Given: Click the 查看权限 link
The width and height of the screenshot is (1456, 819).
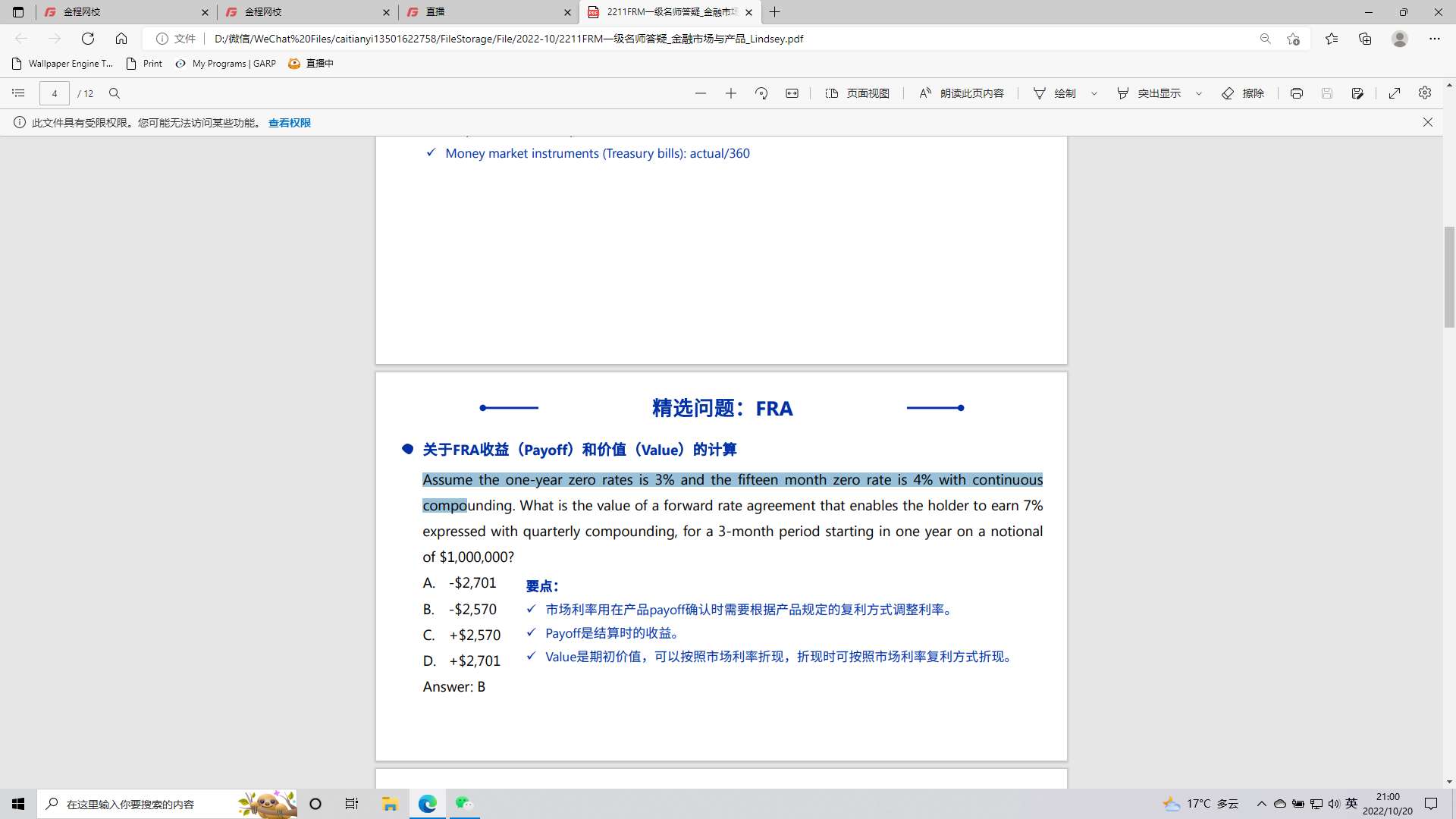Looking at the screenshot, I should pos(289,123).
